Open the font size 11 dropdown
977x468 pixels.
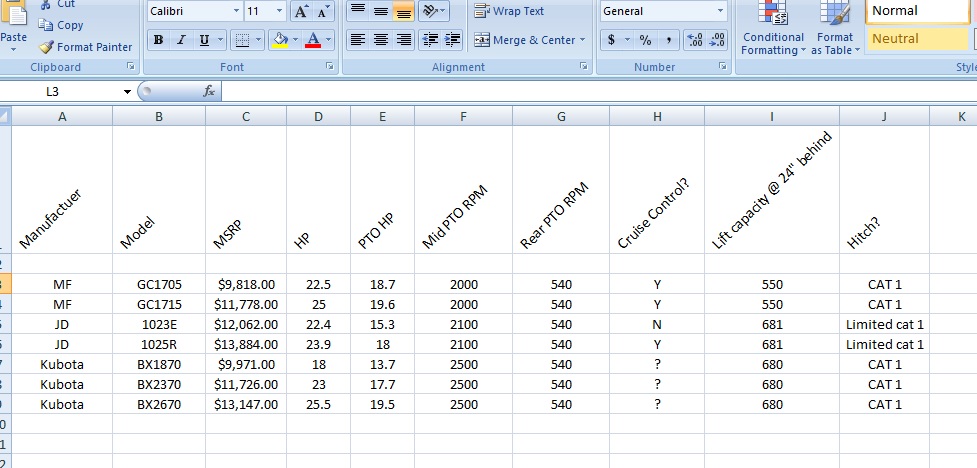(x=279, y=11)
